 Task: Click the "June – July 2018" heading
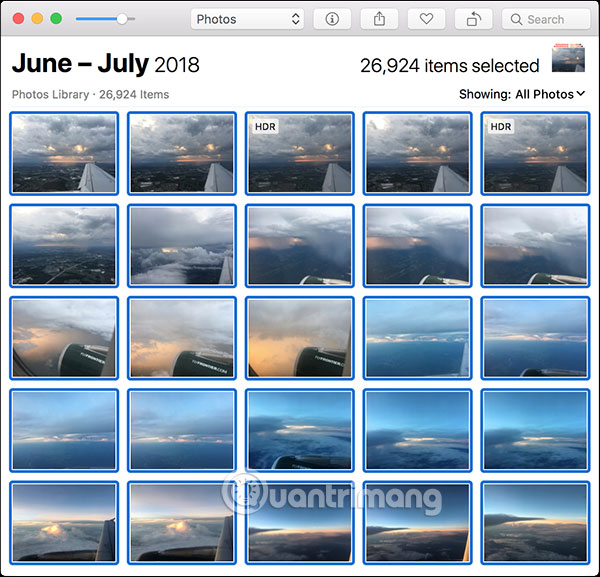pyautogui.click(x=106, y=64)
